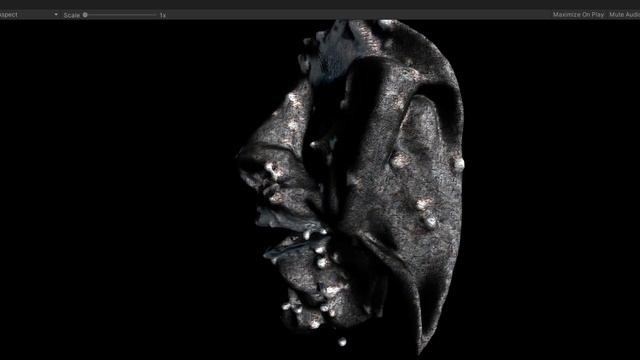Toggle Mute Audio
This screenshot has width=640, height=360.
click(624, 15)
